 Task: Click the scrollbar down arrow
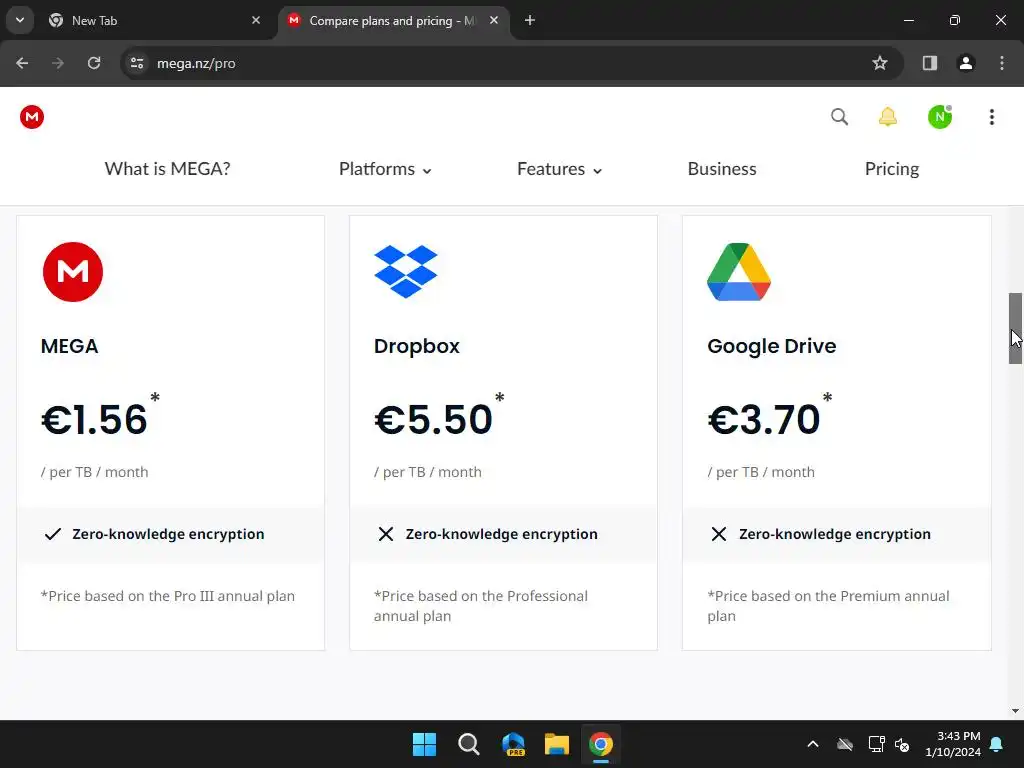point(1015,711)
